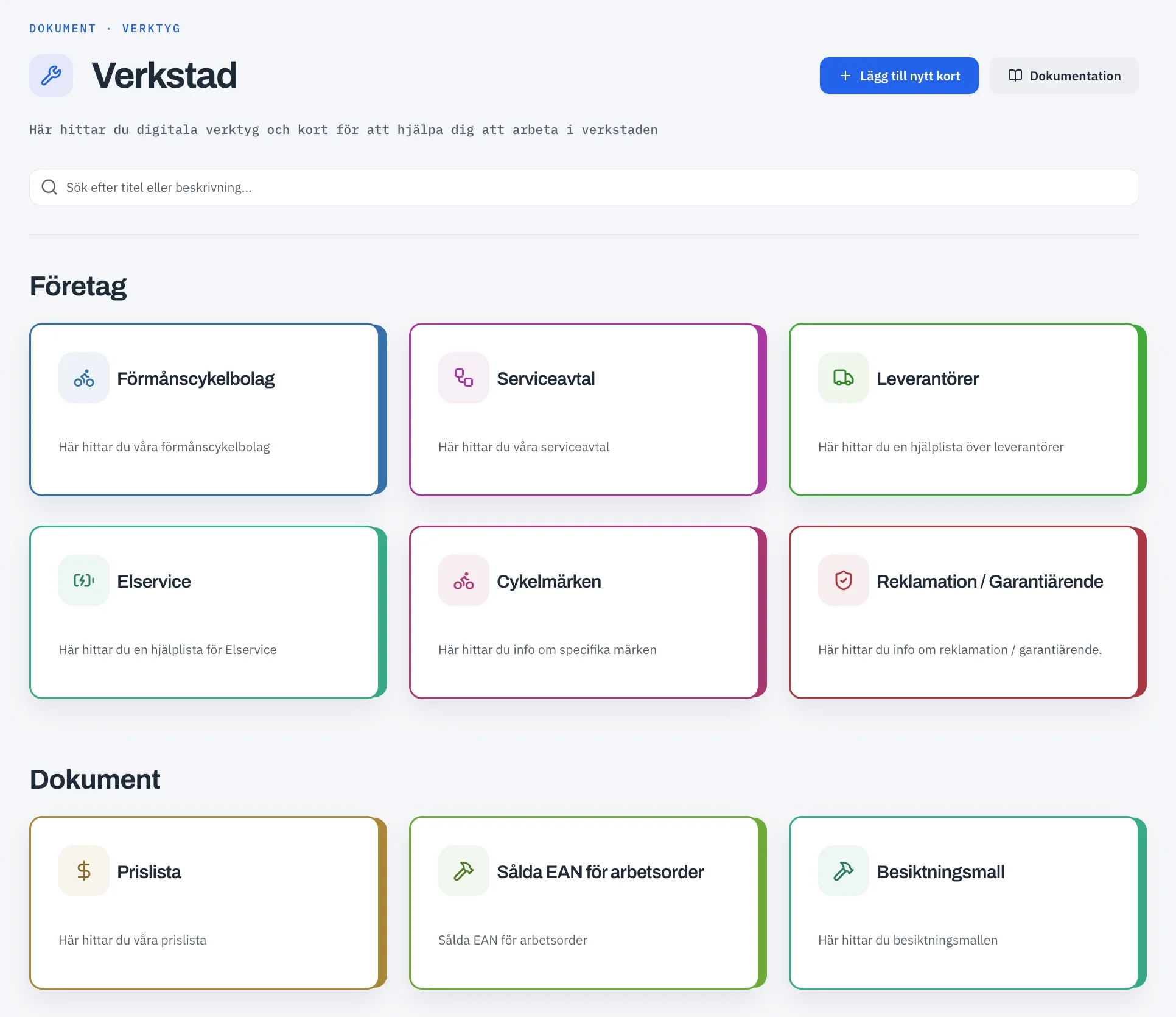Click the plus icon in Lägg till nytt kort
1176x1017 pixels.
pos(845,76)
